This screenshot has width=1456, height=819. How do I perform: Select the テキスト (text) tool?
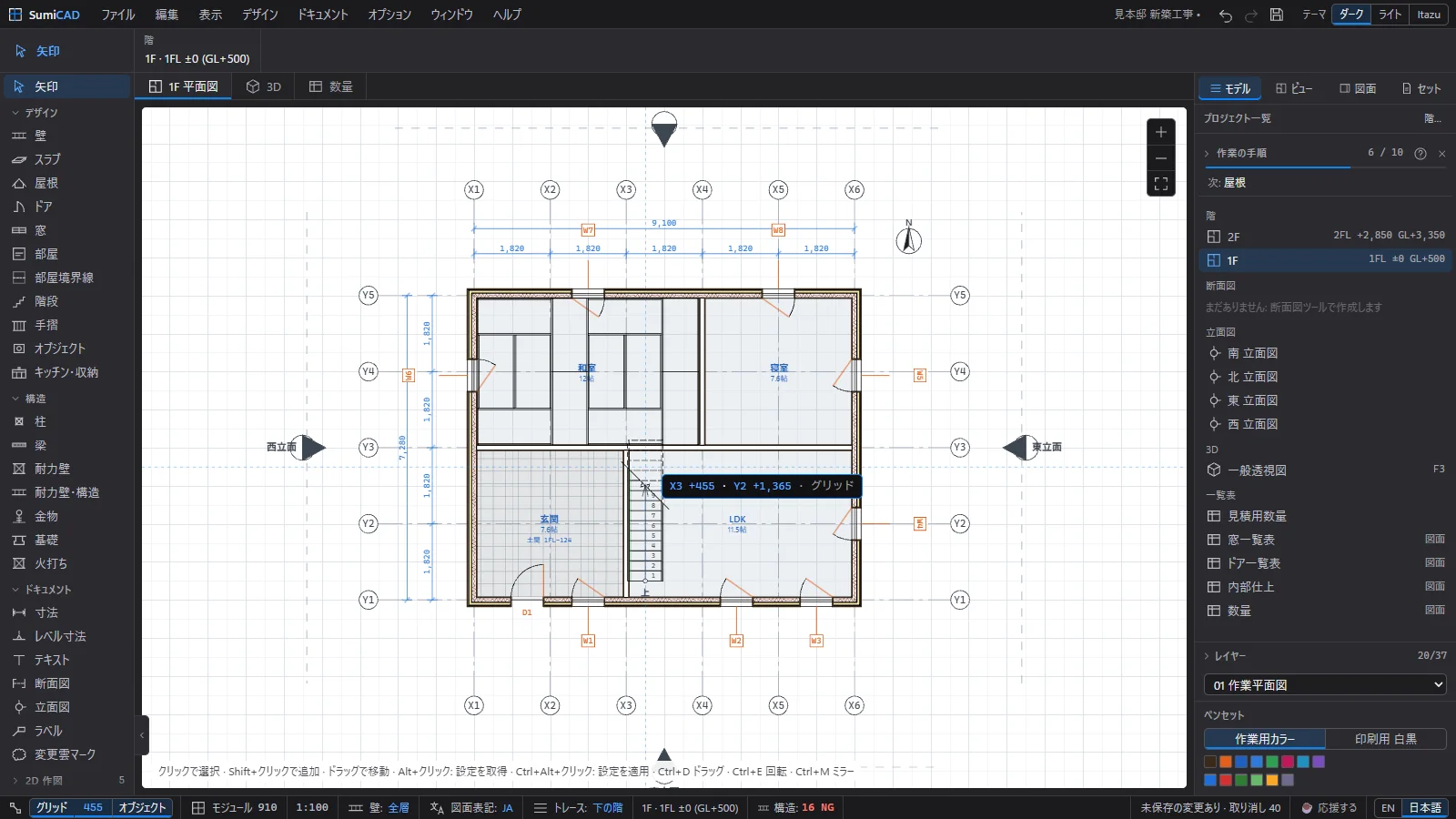tap(67, 660)
